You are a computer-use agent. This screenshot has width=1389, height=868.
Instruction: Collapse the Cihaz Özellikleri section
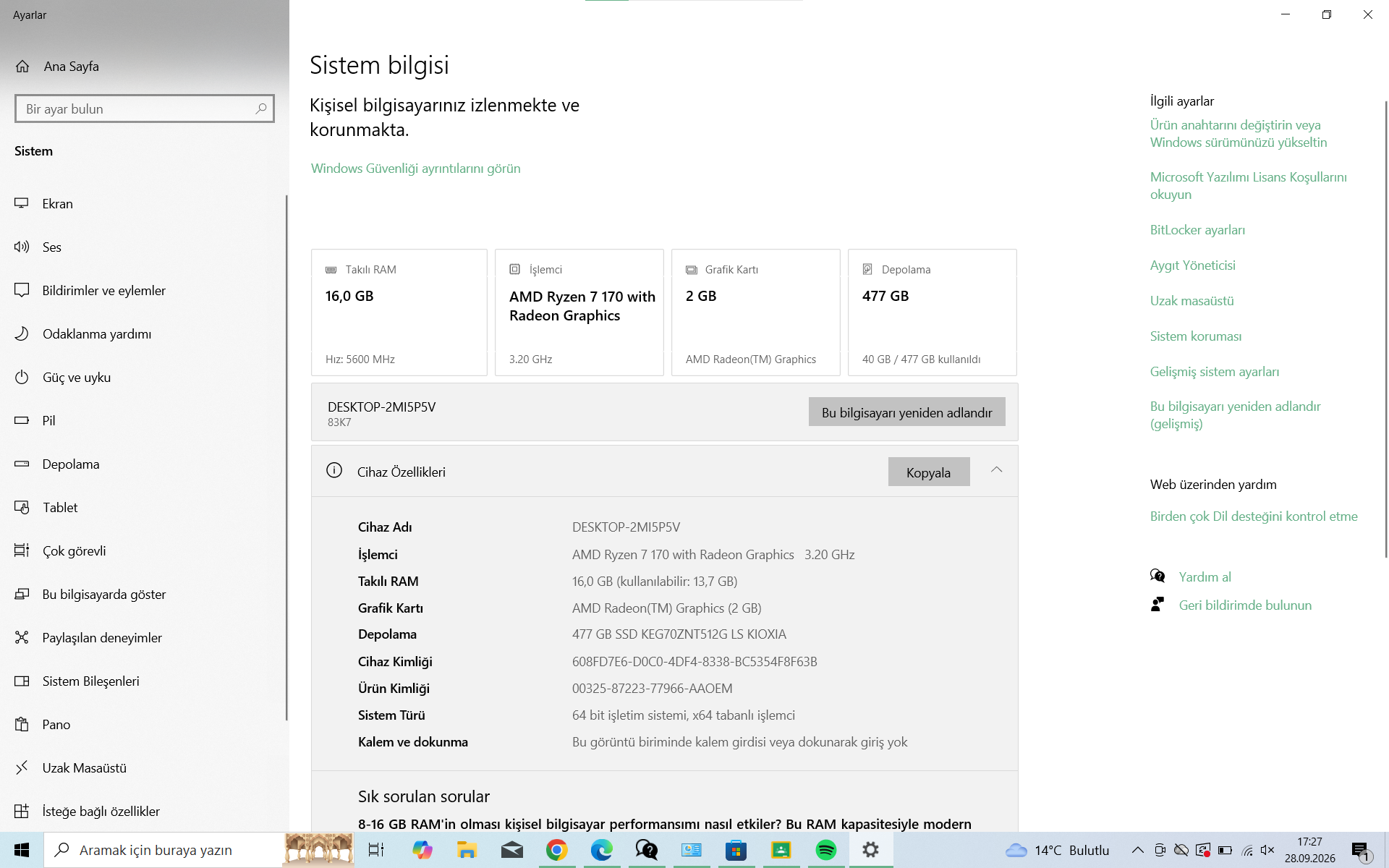pos(996,469)
